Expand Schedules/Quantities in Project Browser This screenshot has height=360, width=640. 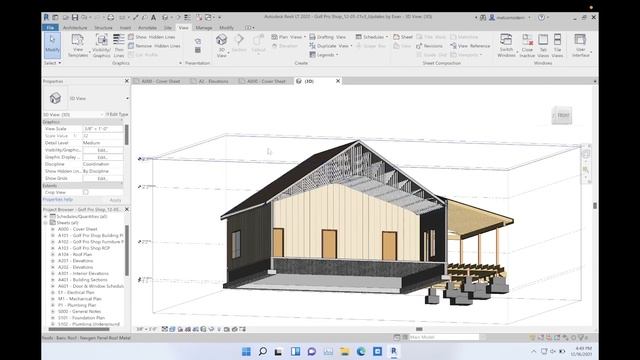point(46,217)
